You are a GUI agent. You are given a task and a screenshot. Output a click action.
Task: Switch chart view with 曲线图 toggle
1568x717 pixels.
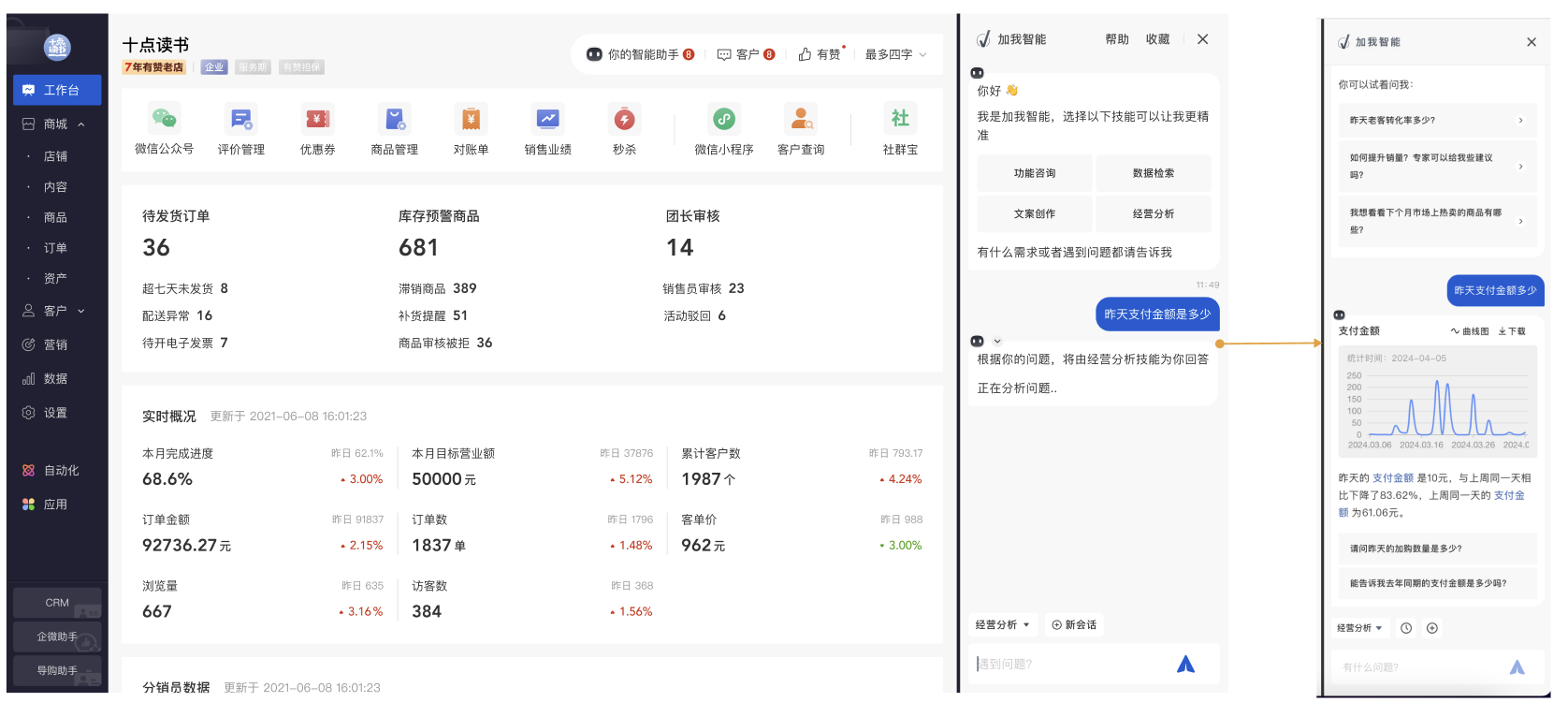point(1470,331)
